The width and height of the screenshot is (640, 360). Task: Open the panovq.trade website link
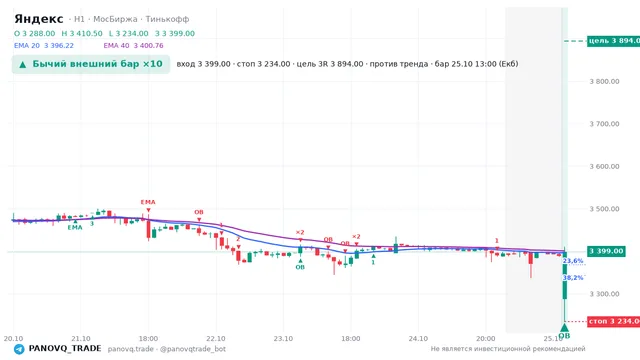click(x=131, y=349)
